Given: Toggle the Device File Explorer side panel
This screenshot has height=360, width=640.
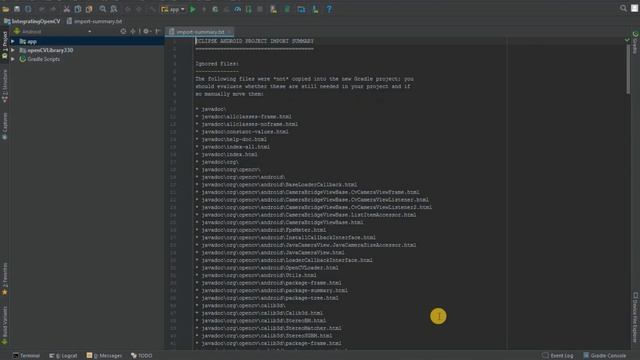Looking at the screenshot, I should [635, 317].
